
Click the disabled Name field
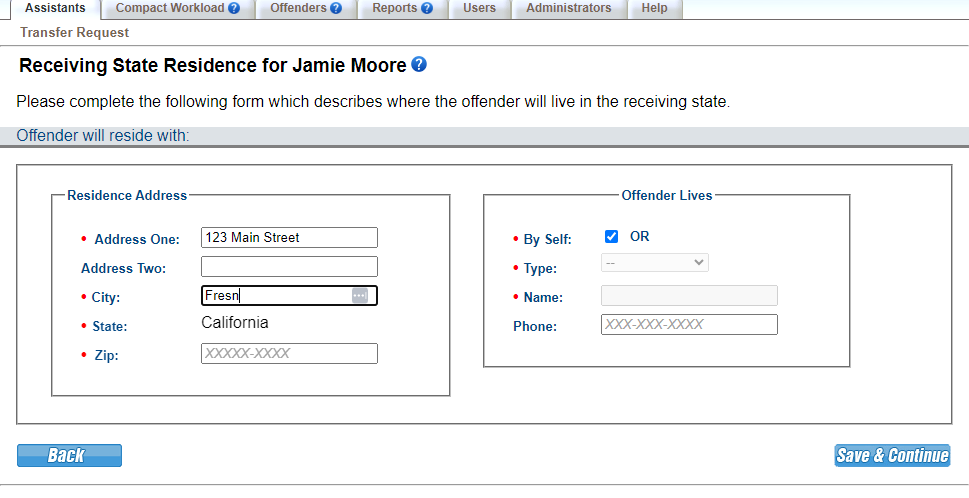(x=689, y=296)
